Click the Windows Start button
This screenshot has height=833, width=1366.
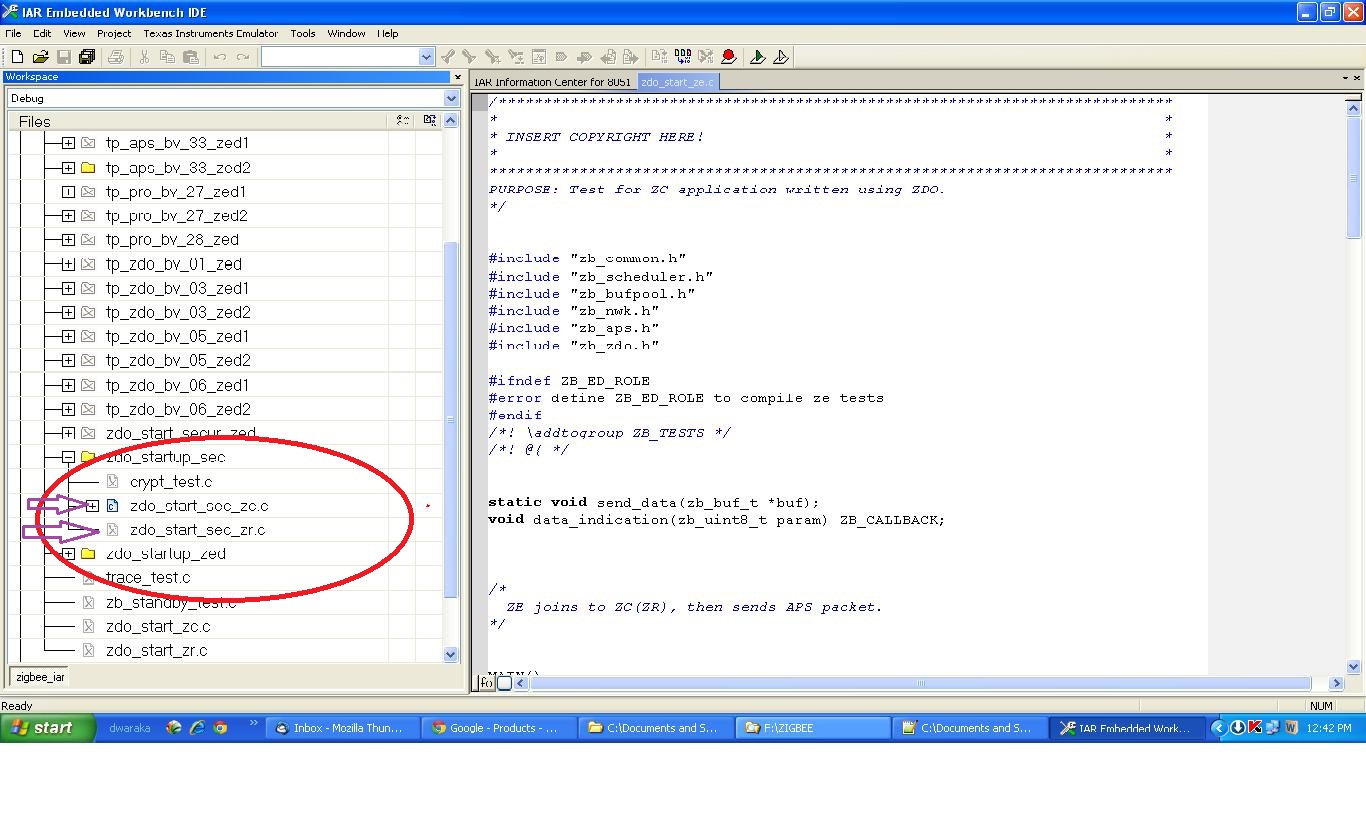47,728
